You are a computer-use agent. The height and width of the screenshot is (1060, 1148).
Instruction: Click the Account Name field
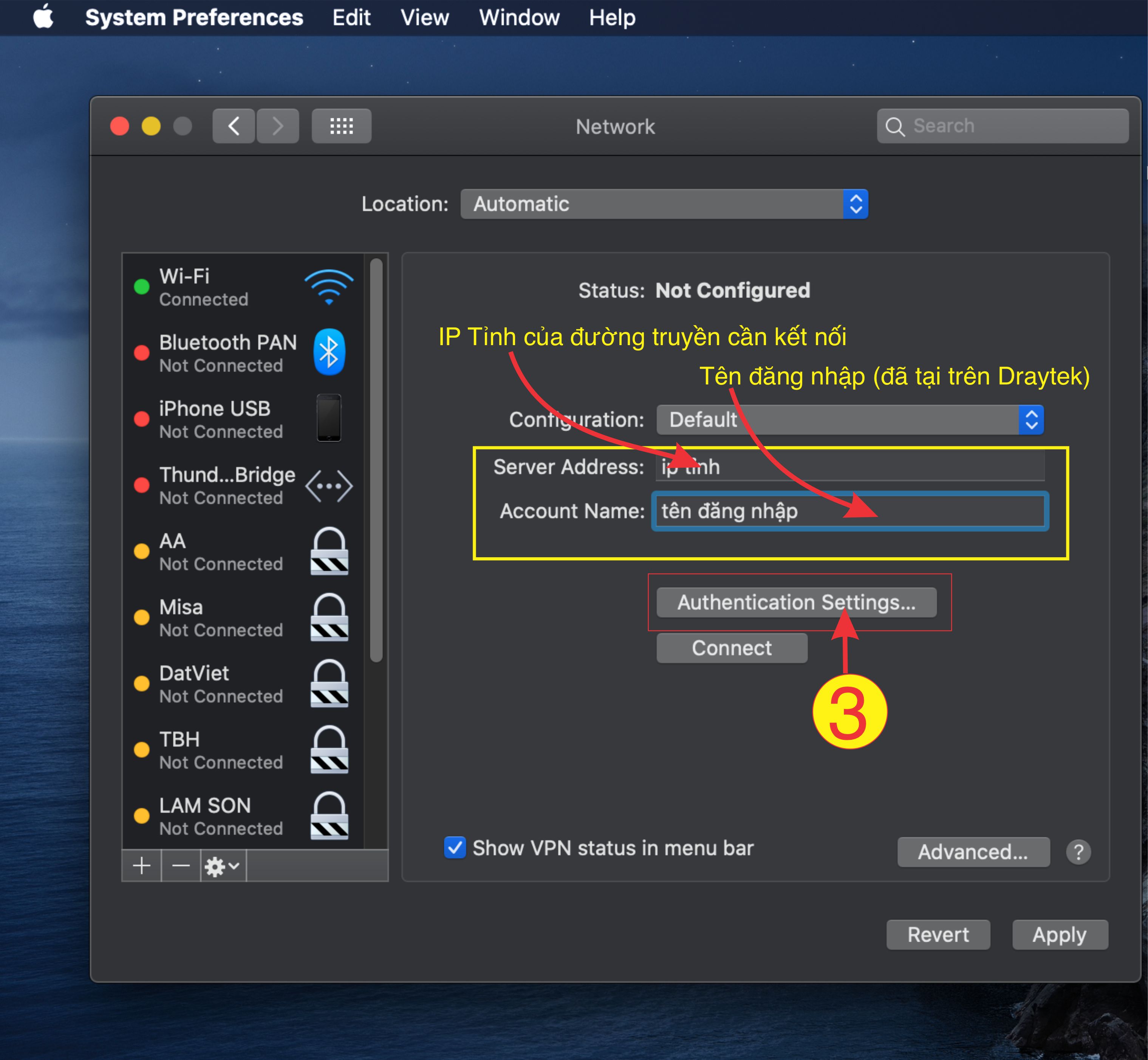click(x=850, y=511)
